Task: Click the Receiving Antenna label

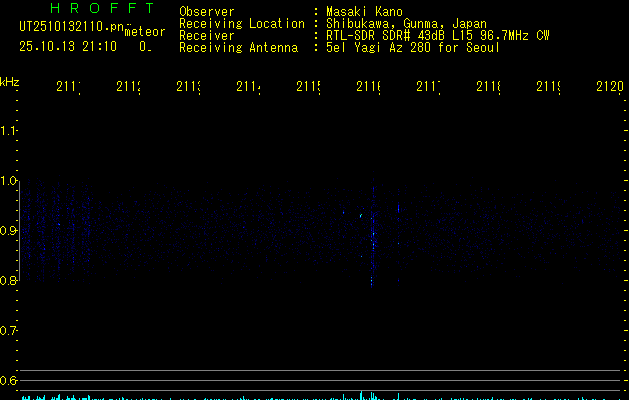Action: point(238,48)
